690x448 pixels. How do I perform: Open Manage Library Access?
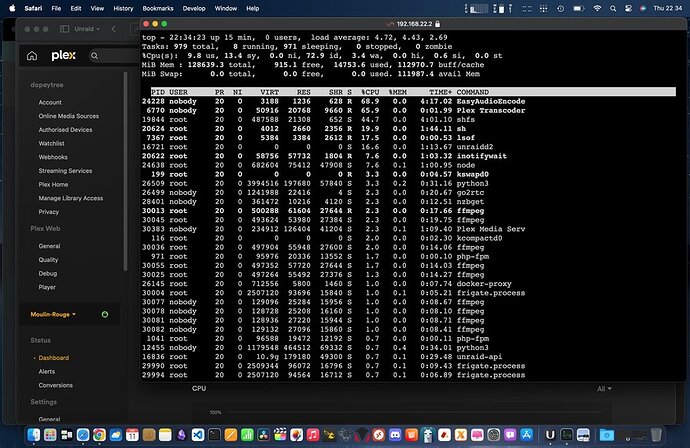click(71, 198)
